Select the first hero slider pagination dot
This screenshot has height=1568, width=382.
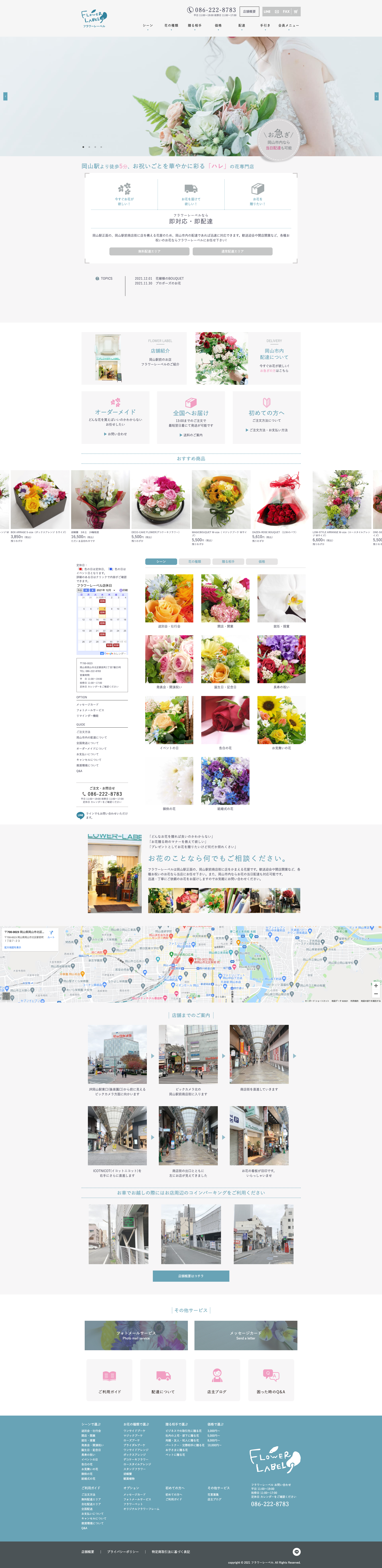click(x=83, y=147)
